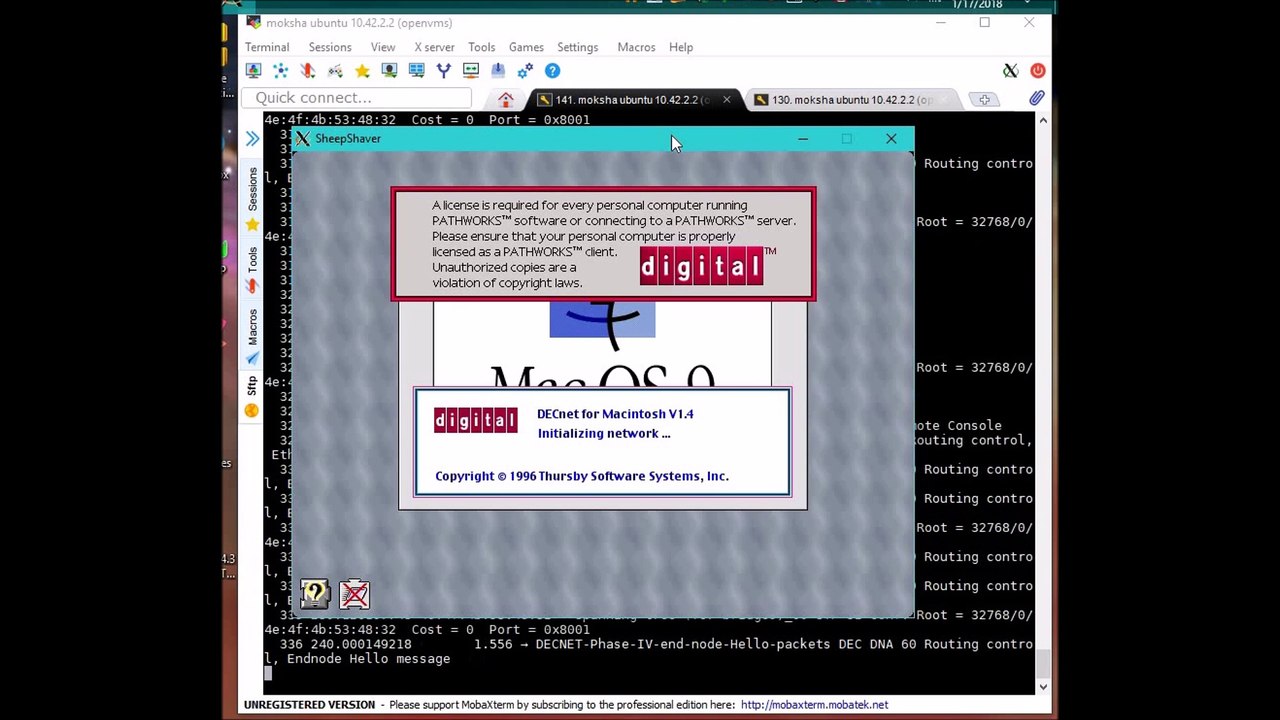Open the Tools menu in the menu bar
This screenshot has width=1280, height=720.
(x=481, y=47)
